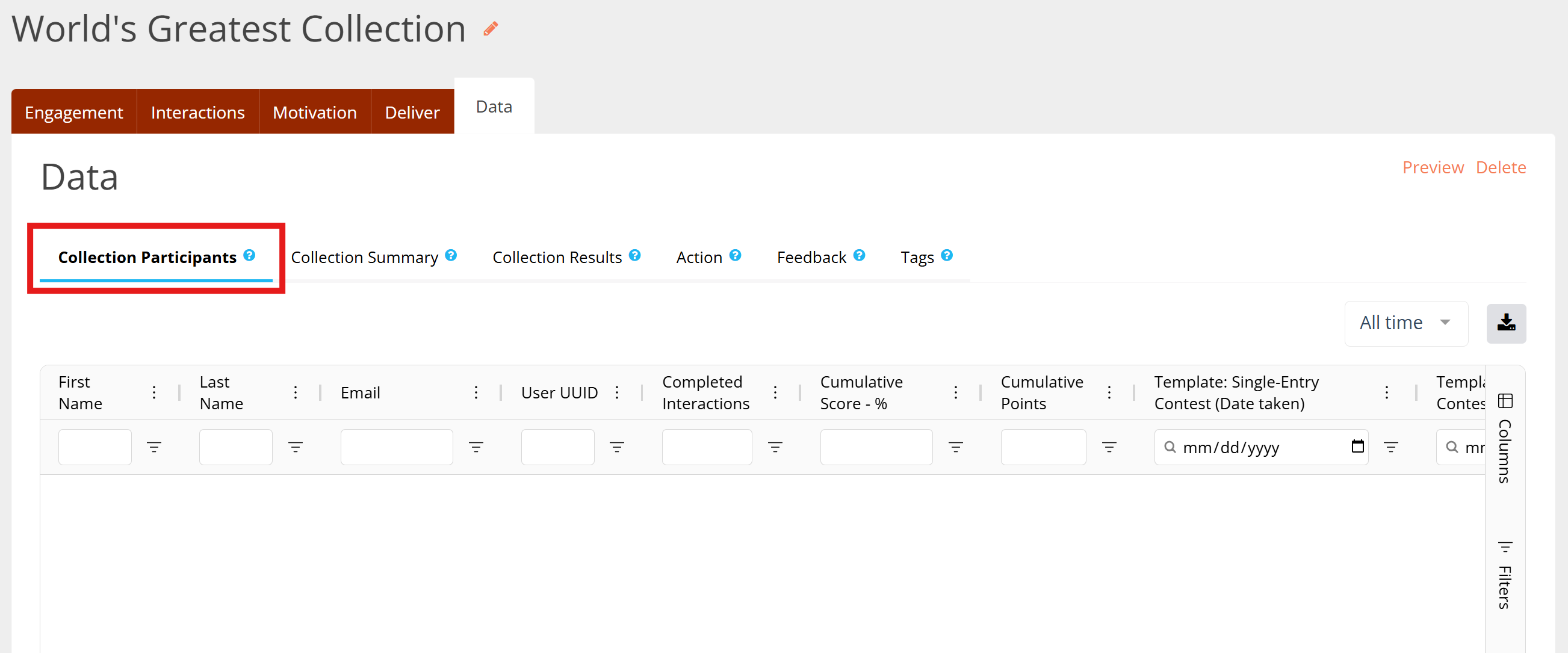Click the Completed Interactions filter input

pos(707,447)
